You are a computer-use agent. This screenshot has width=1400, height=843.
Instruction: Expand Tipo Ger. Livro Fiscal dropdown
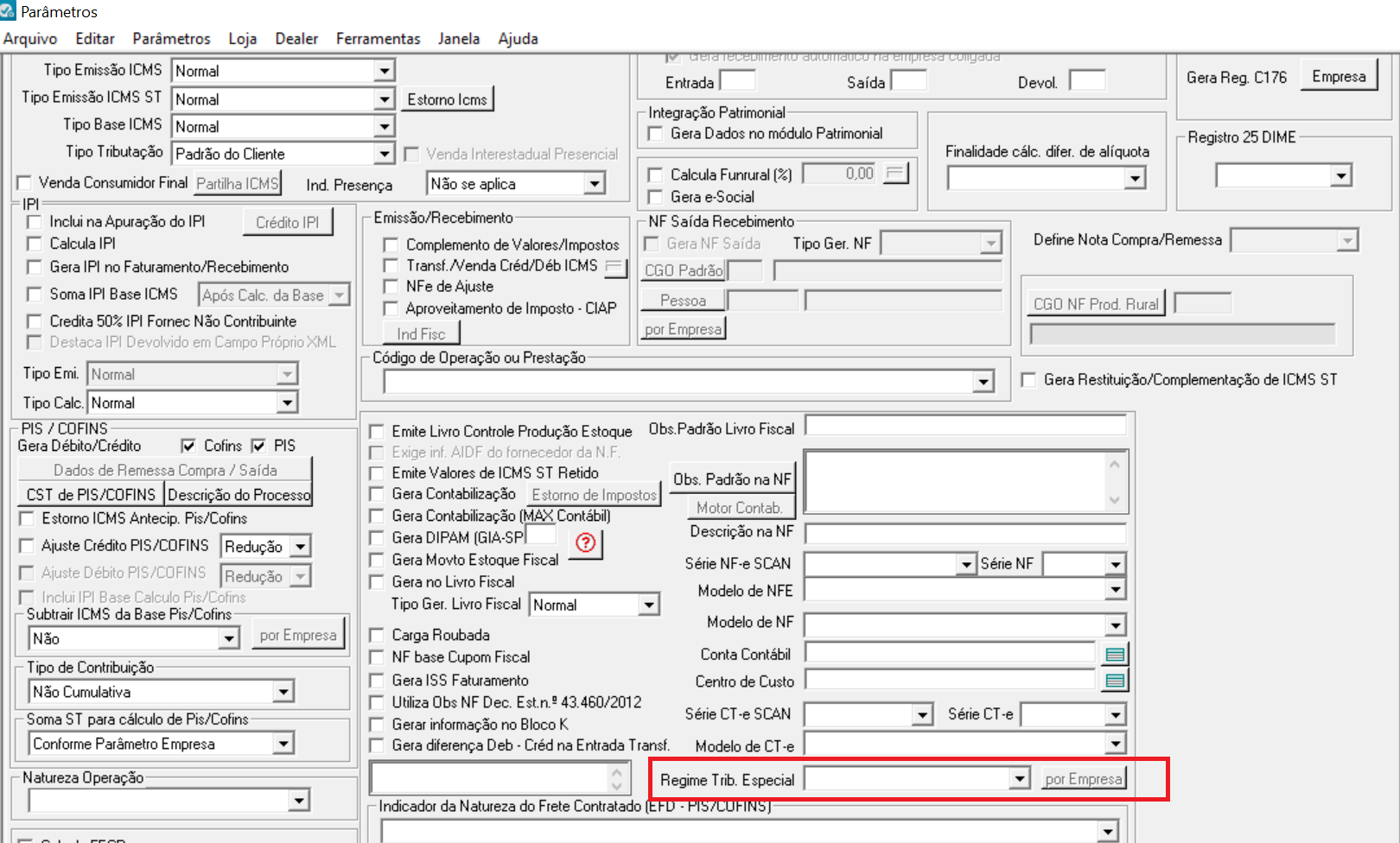point(649,605)
